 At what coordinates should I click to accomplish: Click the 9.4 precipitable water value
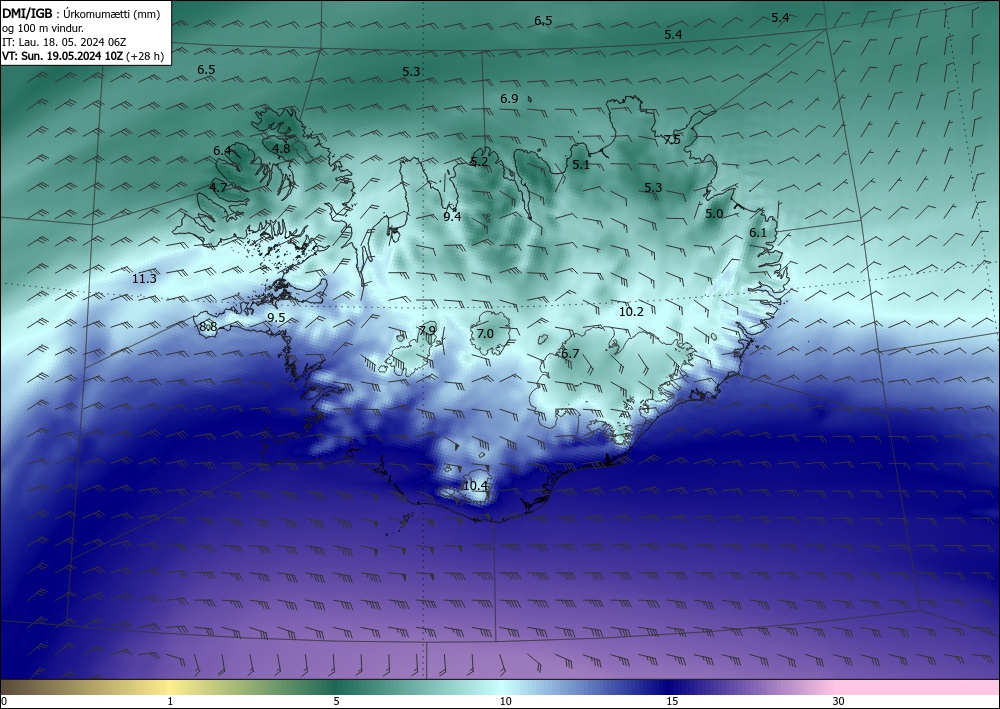pos(452,217)
